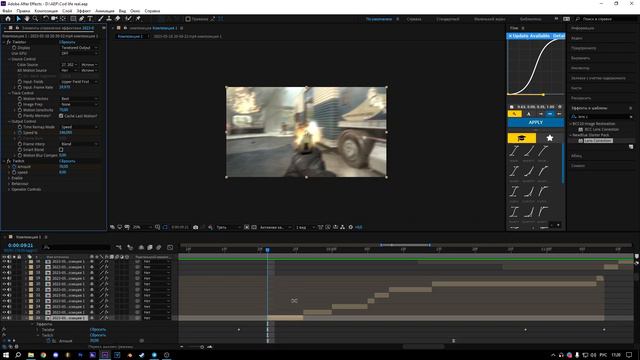
Task: Select the Type tool
Action: click(90, 19)
